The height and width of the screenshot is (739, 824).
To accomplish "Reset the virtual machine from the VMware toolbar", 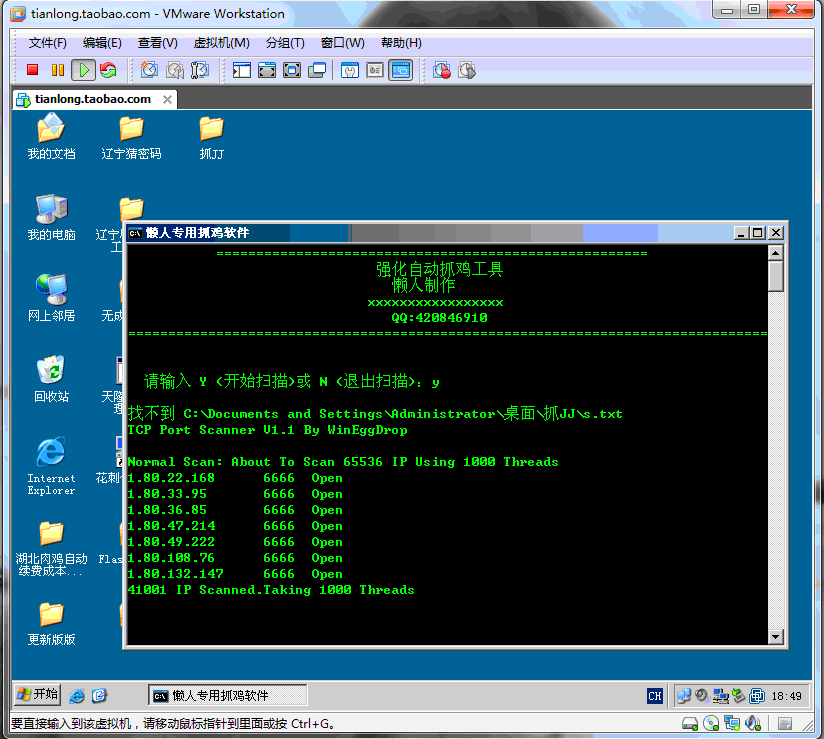I will pos(108,70).
